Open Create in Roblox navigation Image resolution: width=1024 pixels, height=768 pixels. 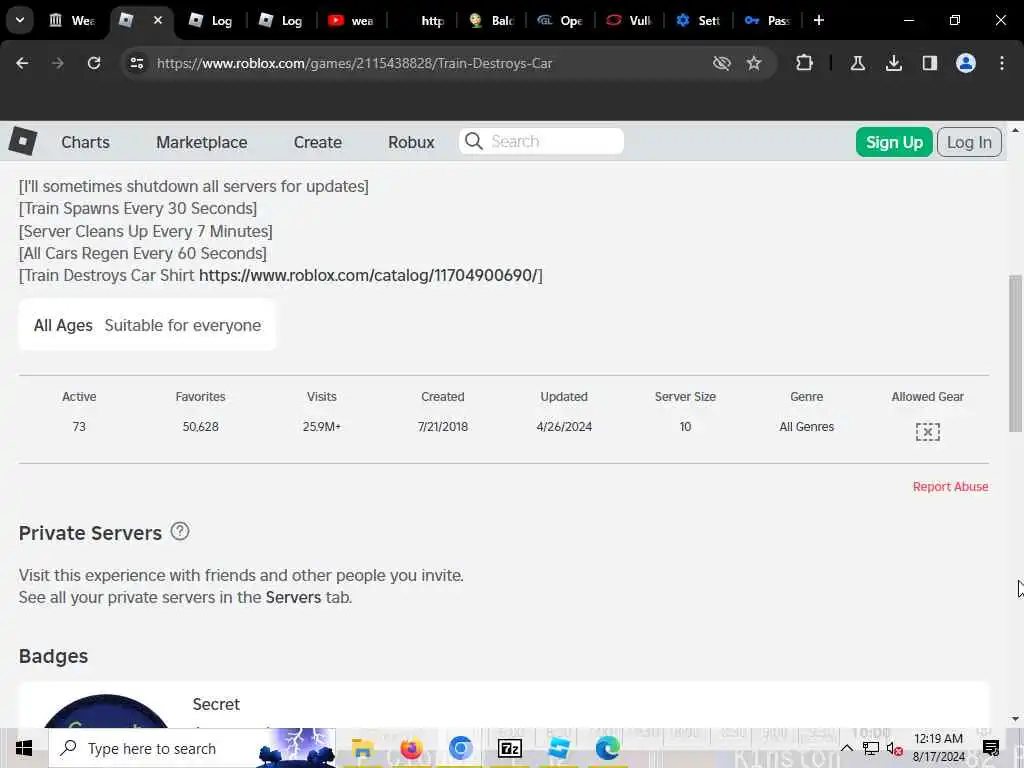[x=317, y=142]
